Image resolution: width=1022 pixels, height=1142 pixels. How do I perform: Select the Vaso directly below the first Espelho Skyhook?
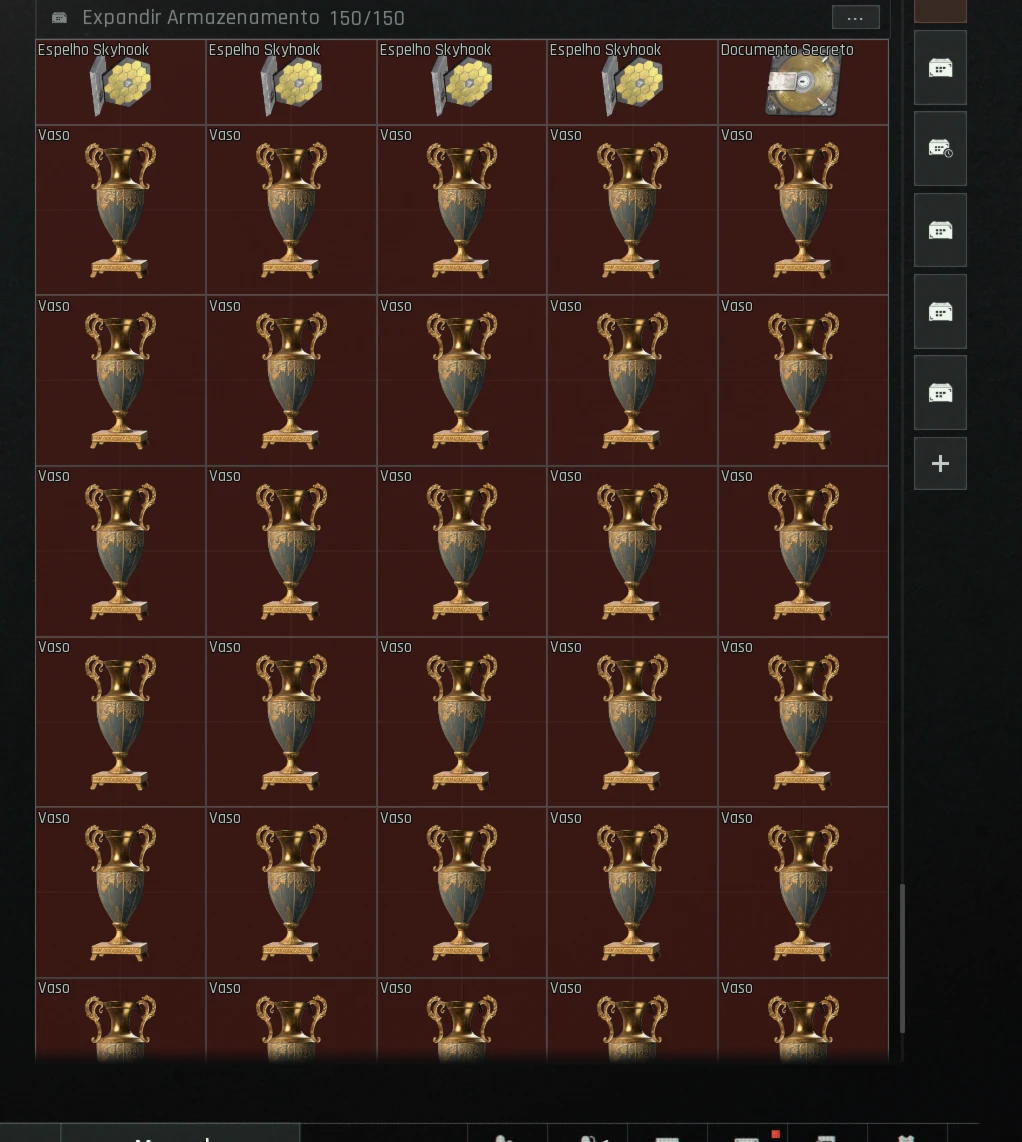[x=120, y=210]
